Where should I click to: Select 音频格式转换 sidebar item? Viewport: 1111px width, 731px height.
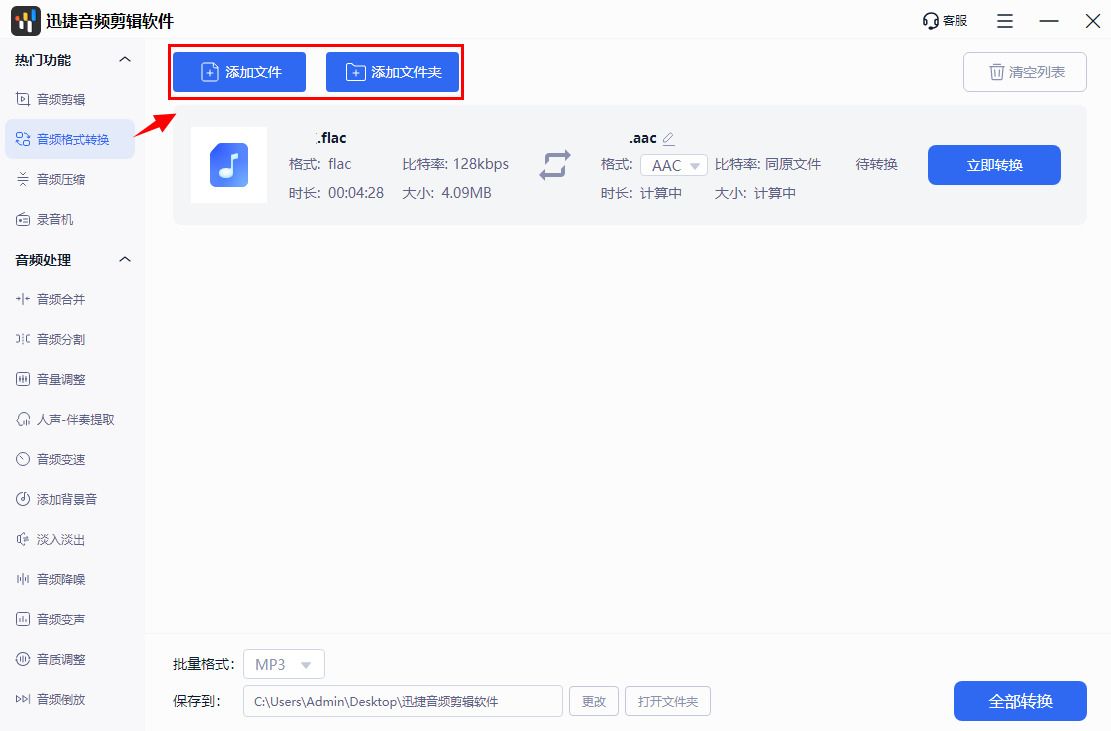point(69,139)
